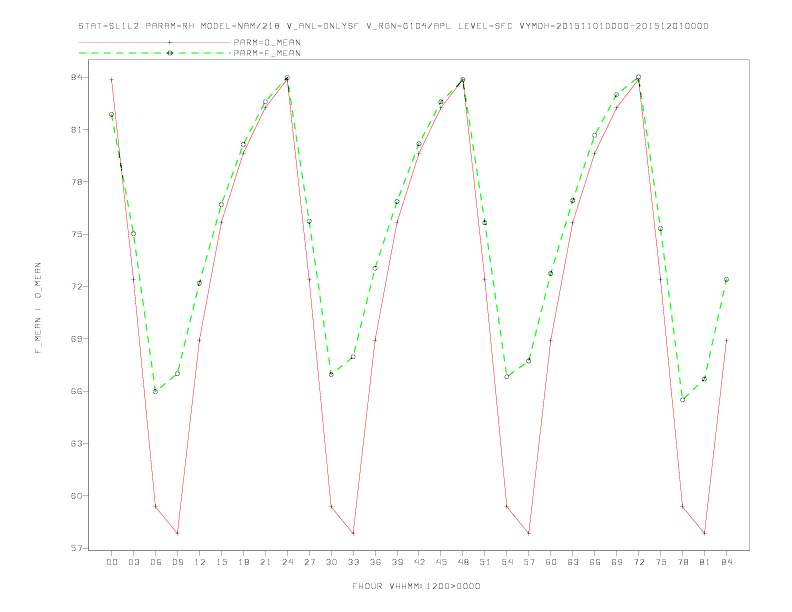
Task: Click the red O_MEAN plus marker at hour 84
Action: pyautogui.click(x=726, y=341)
